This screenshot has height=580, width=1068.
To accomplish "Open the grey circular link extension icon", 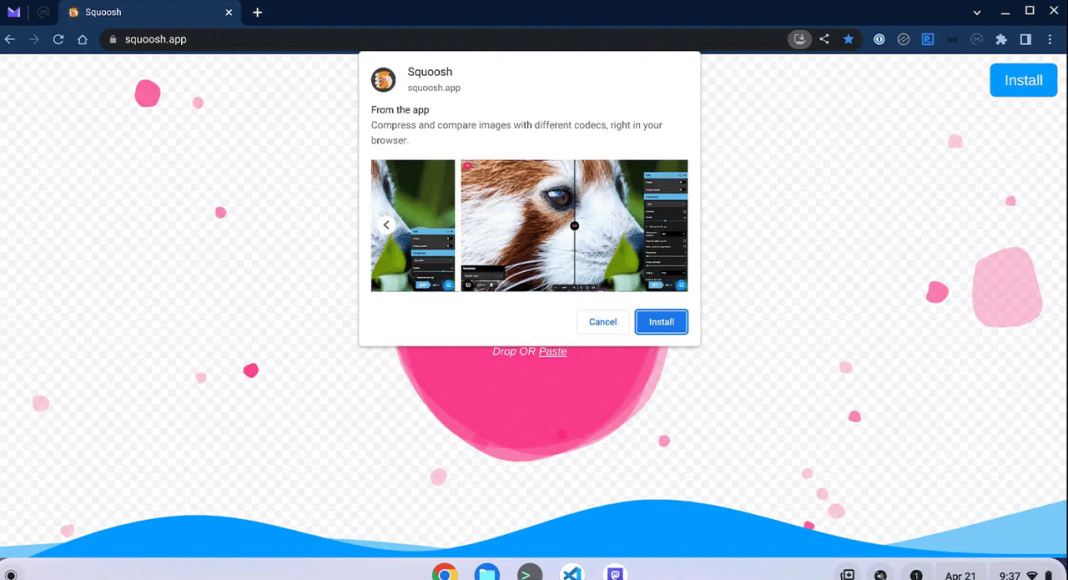I will pyautogui.click(x=903, y=39).
